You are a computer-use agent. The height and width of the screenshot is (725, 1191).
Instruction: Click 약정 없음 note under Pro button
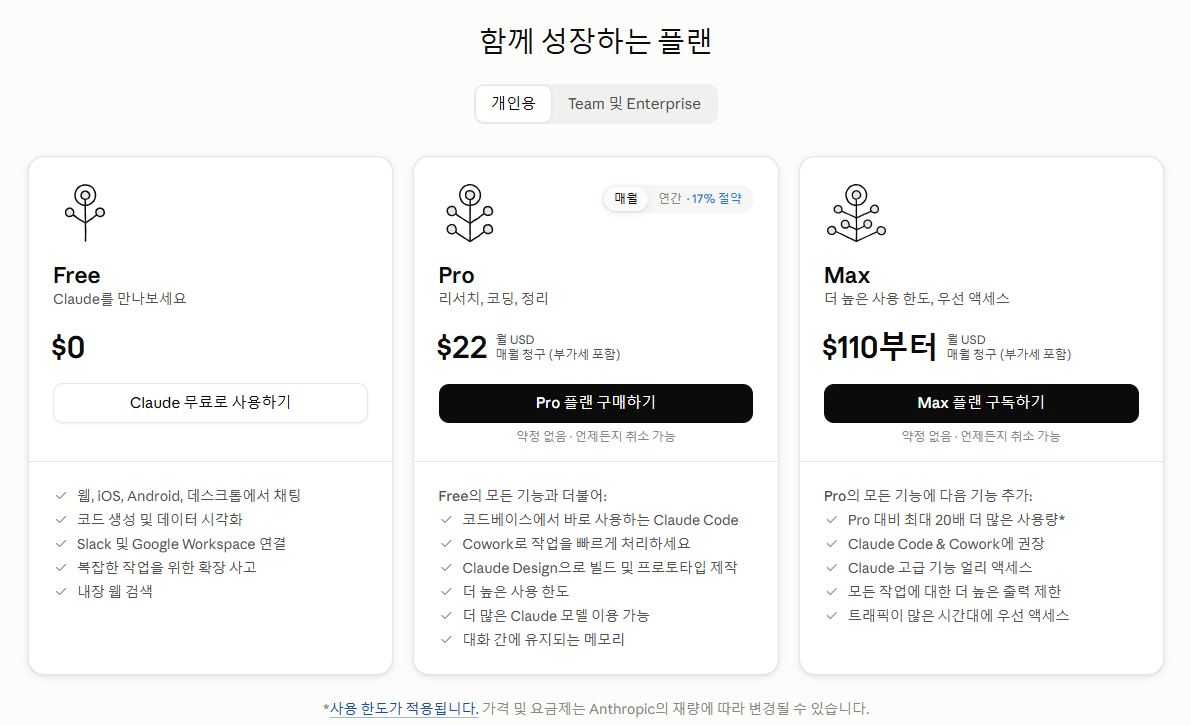[596, 436]
